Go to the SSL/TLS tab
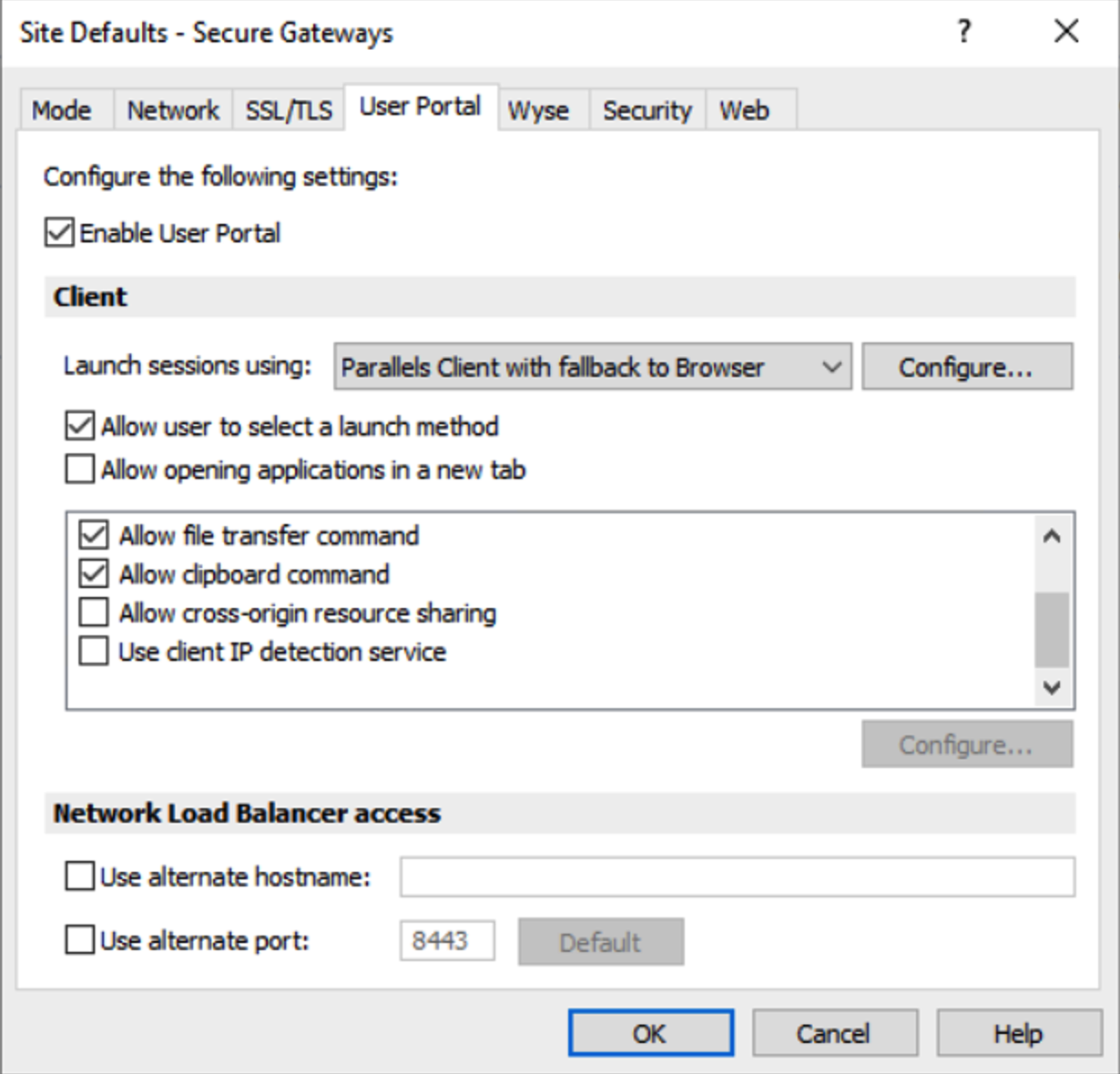 (x=289, y=110)
